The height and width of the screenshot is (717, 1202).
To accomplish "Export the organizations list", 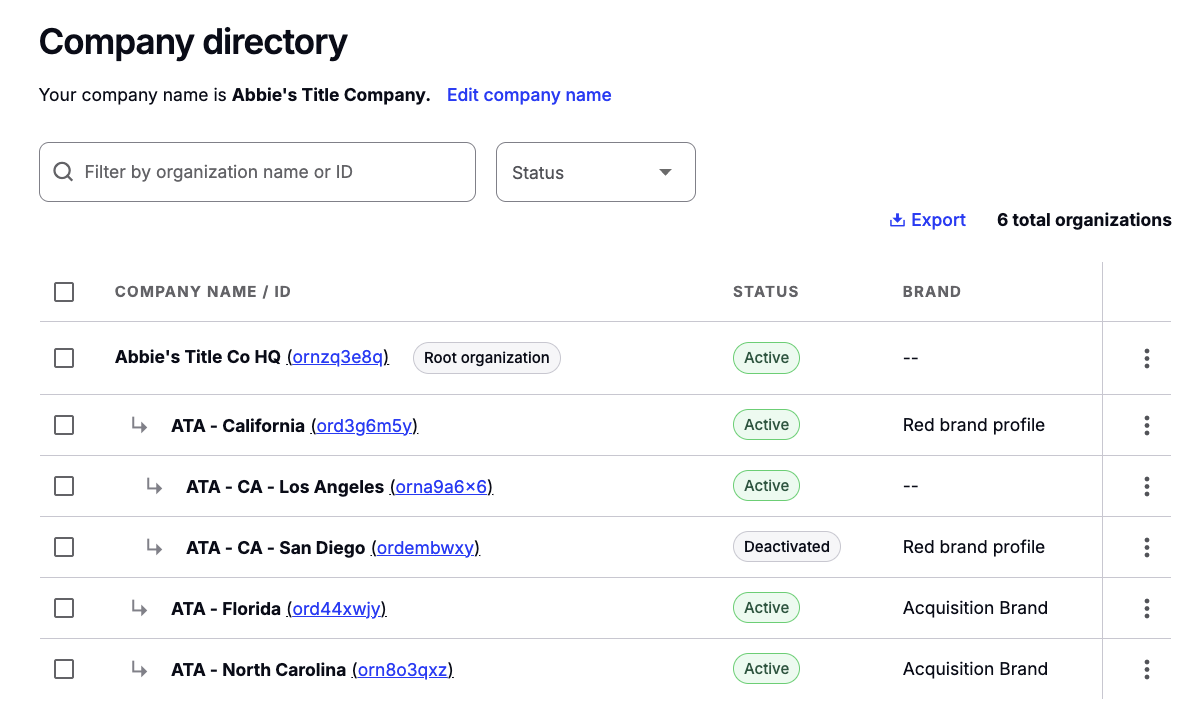I will [x=928, y=220].
